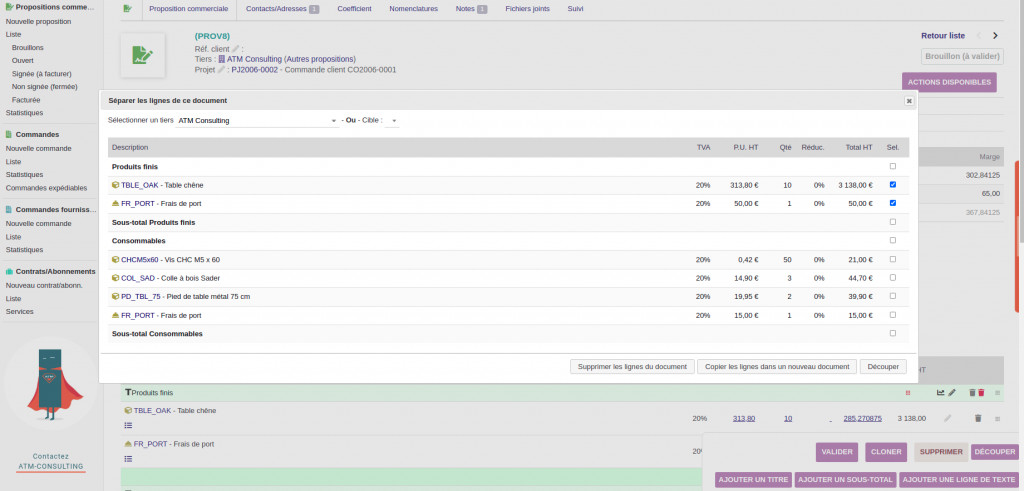
Task: Tick the Consommables section checkbox
Action: point(892,241)
